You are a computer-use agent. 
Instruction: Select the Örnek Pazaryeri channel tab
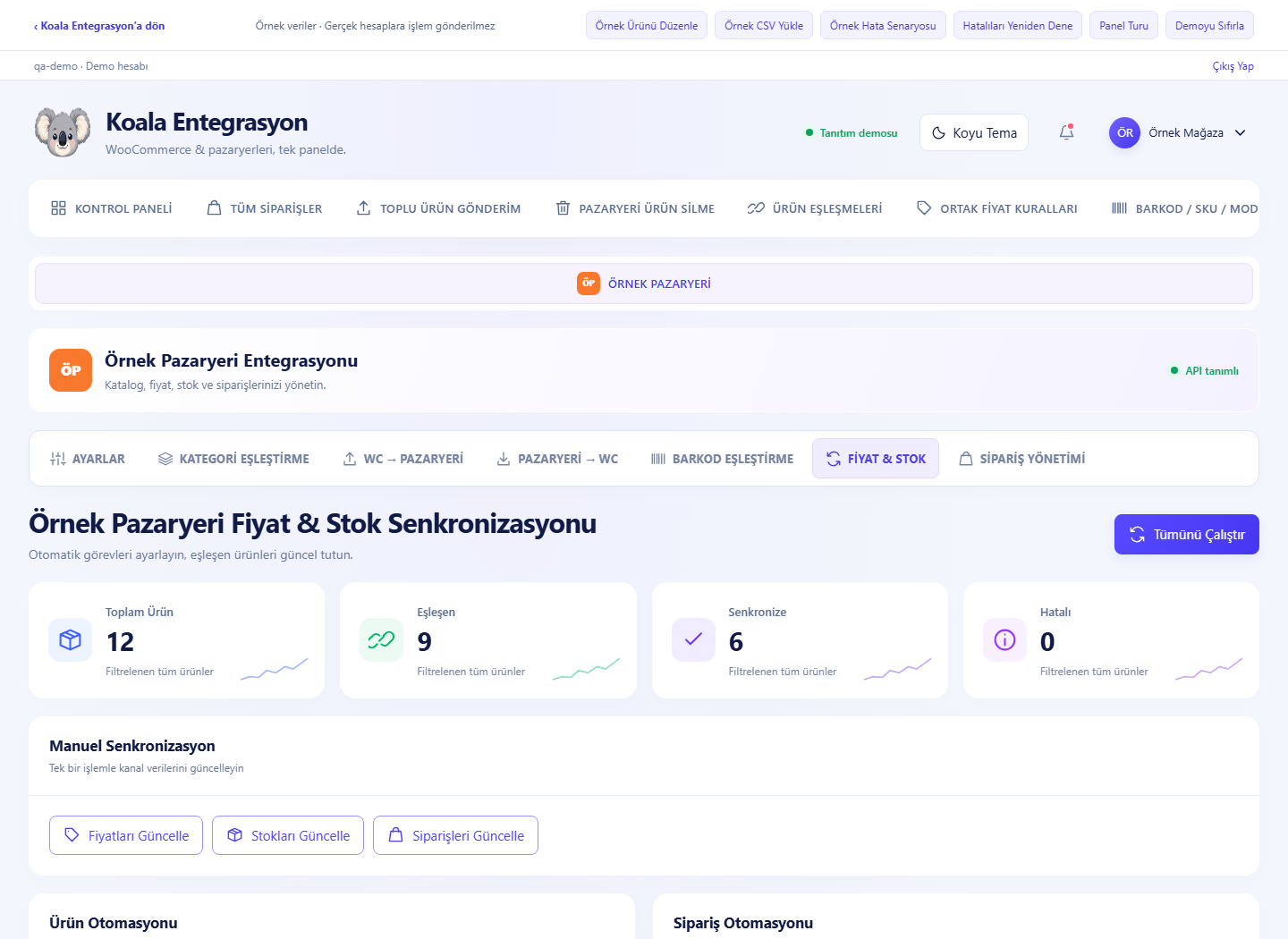[x=644, y=283]
